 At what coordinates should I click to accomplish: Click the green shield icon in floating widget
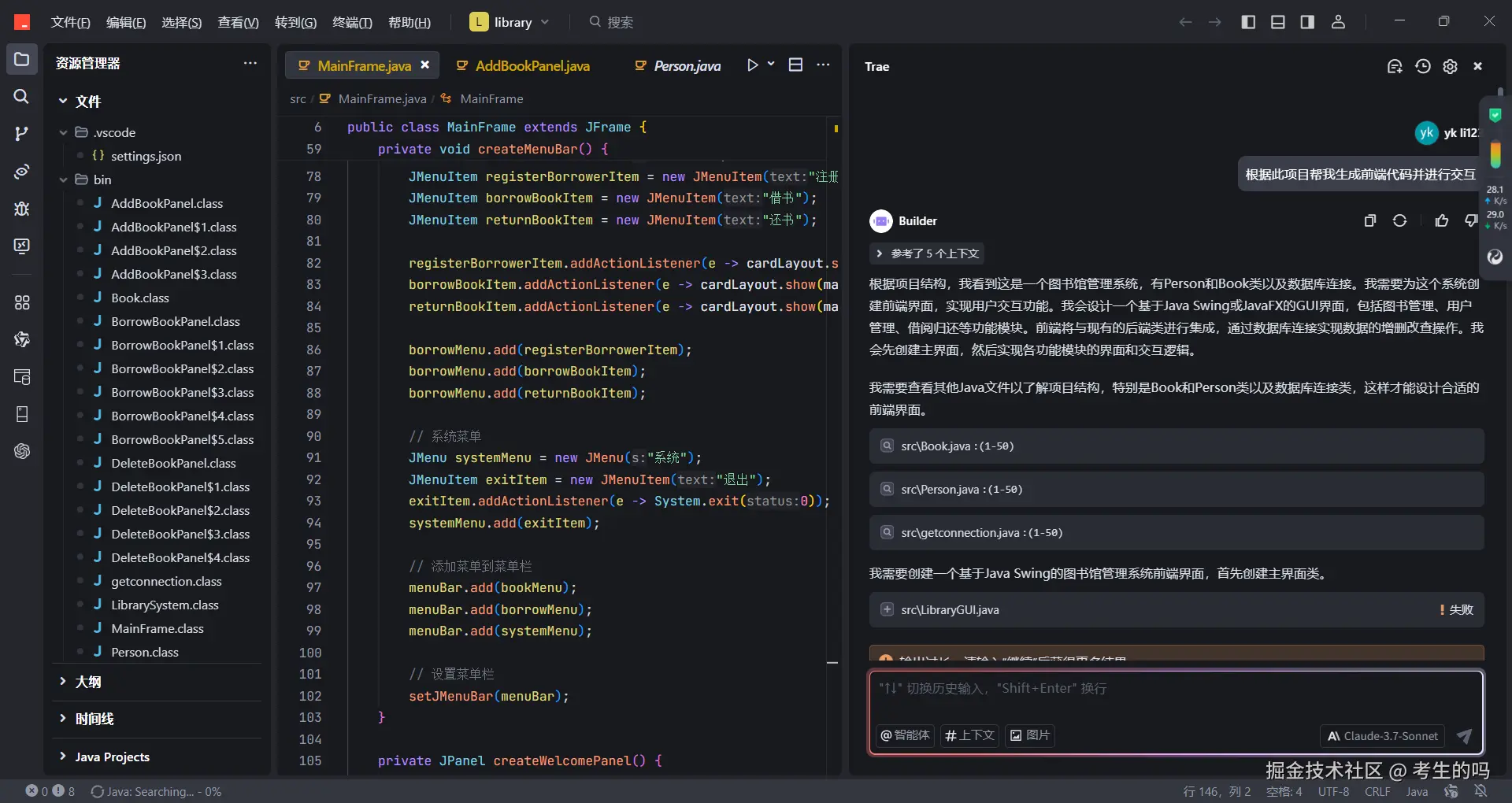pos(1495,116)
